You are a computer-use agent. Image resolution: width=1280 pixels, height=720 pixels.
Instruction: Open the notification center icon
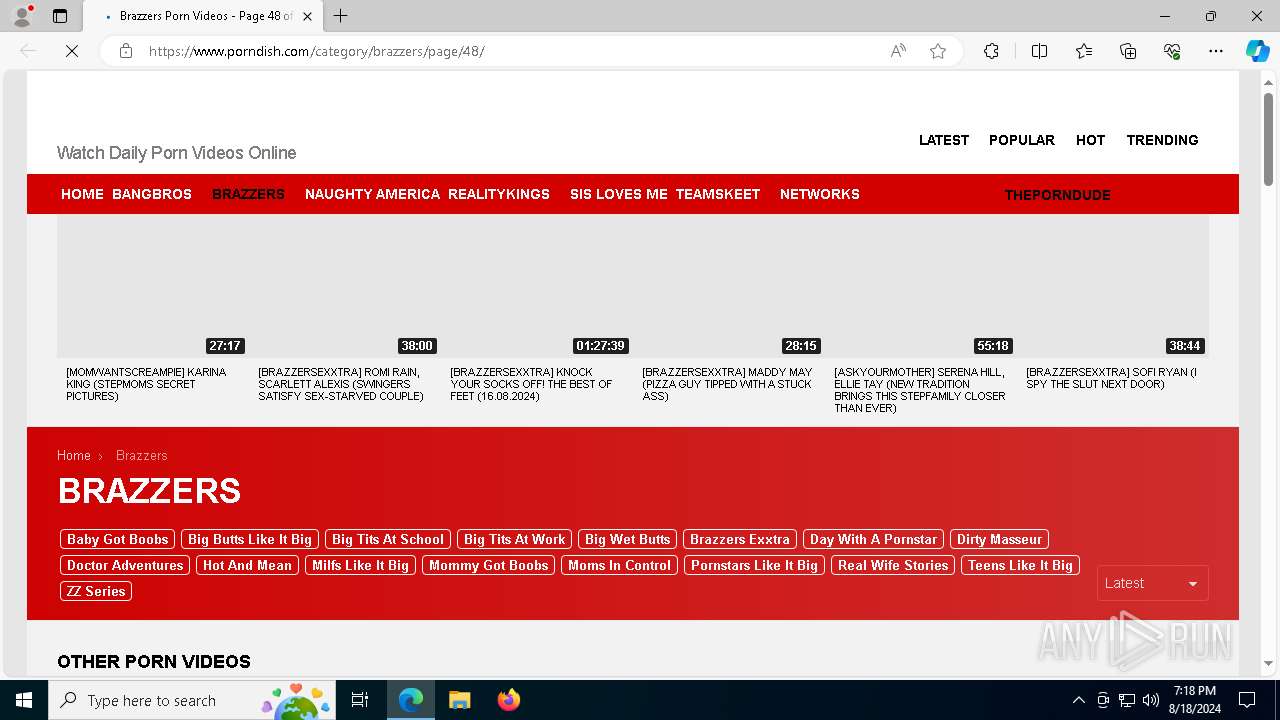1247,700
